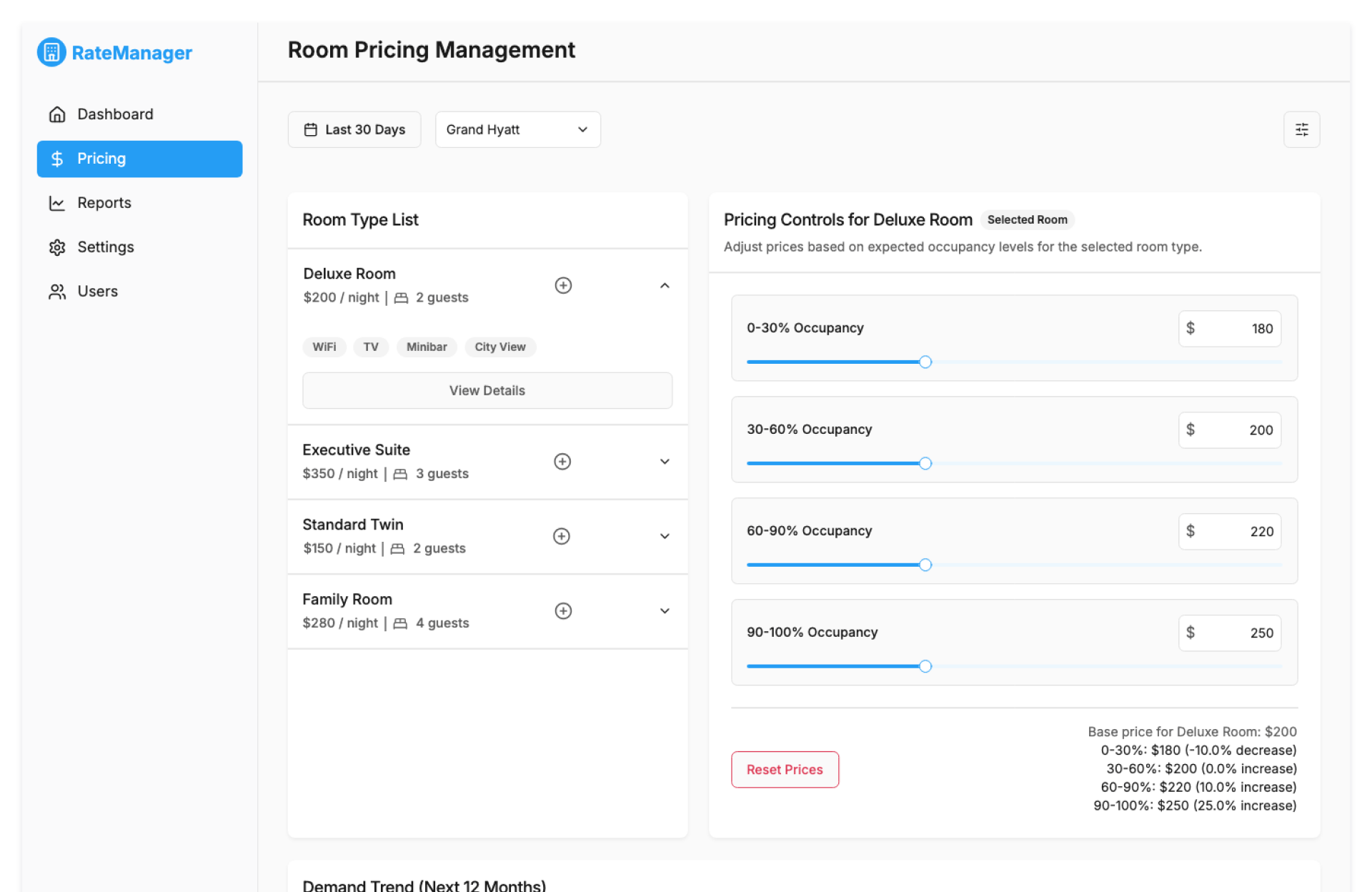Click plus icon for Executive Suite
This screenshot has height=892, width=1372.
562,462
